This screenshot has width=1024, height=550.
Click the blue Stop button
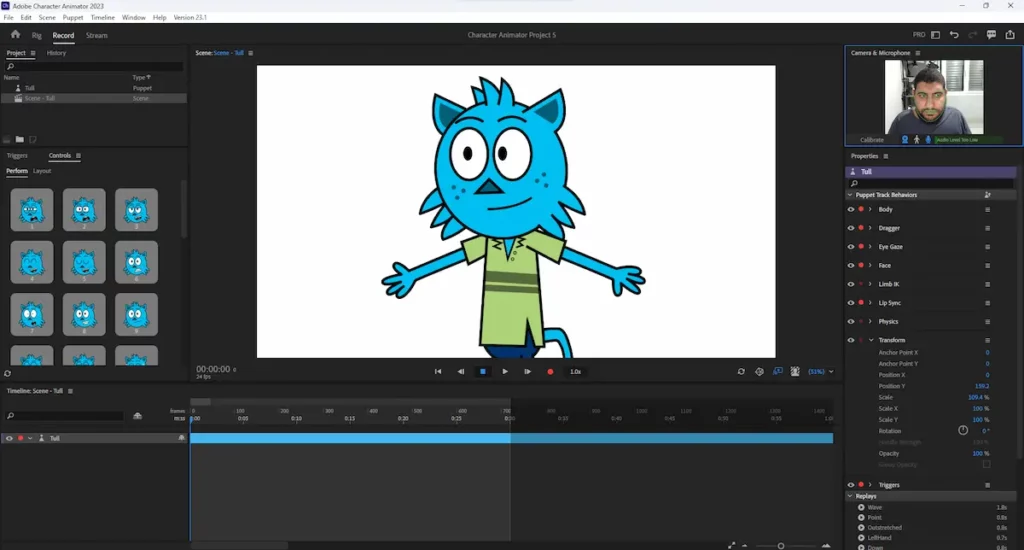click(x=483, y=372)
